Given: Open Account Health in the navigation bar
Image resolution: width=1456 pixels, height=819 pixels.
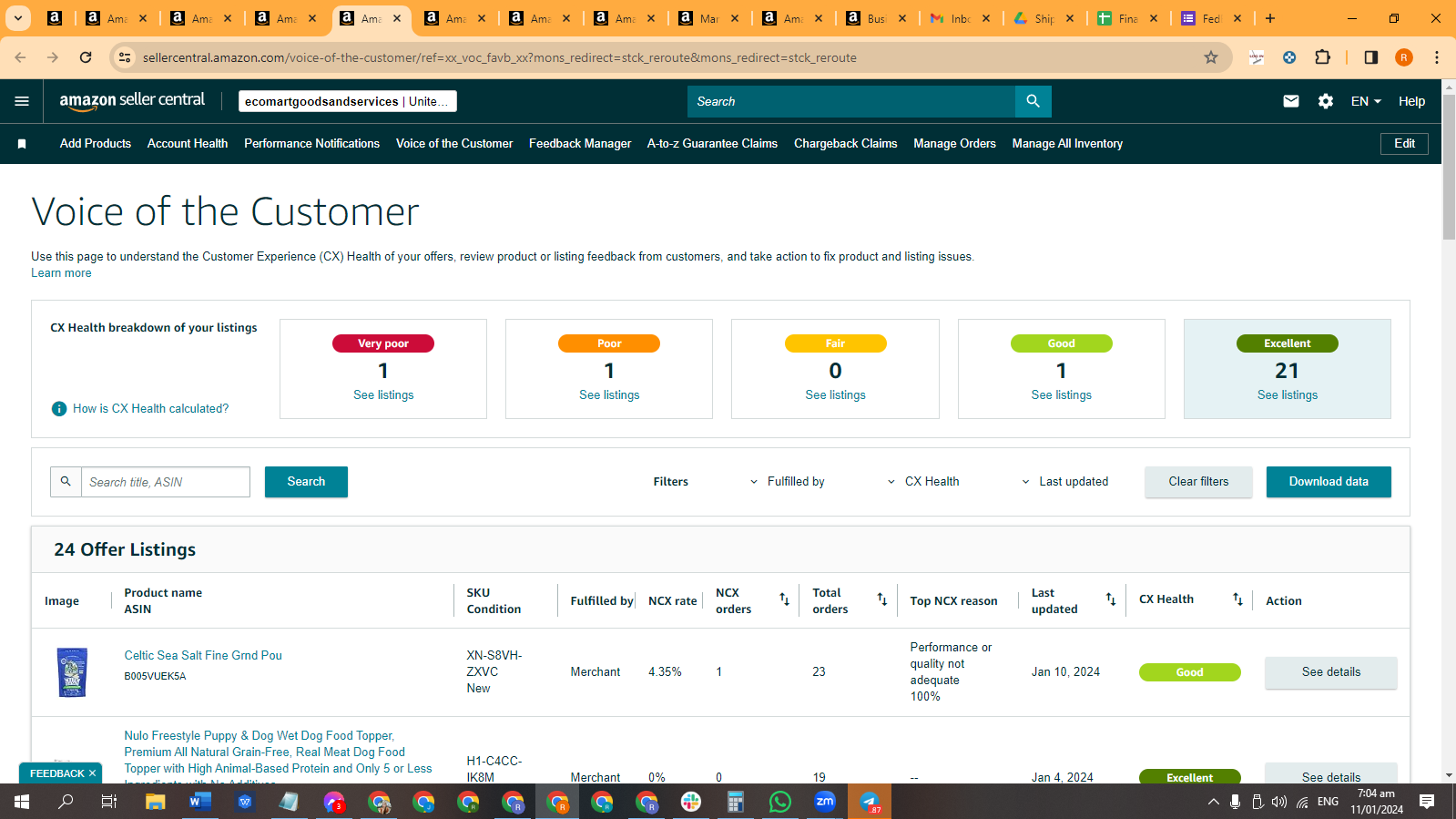Looking at the screenshot, I should tap(188, 144).
